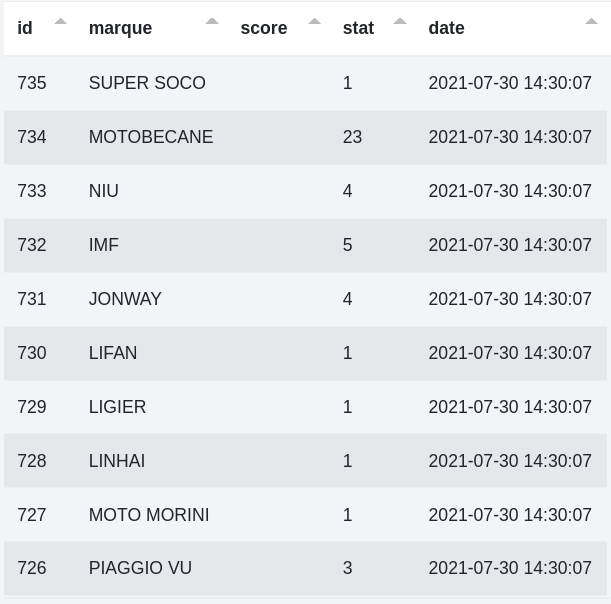The image size is (611, 604).
Task: Click the sort arrow in the stat column
Action: [x=400, y=21]
